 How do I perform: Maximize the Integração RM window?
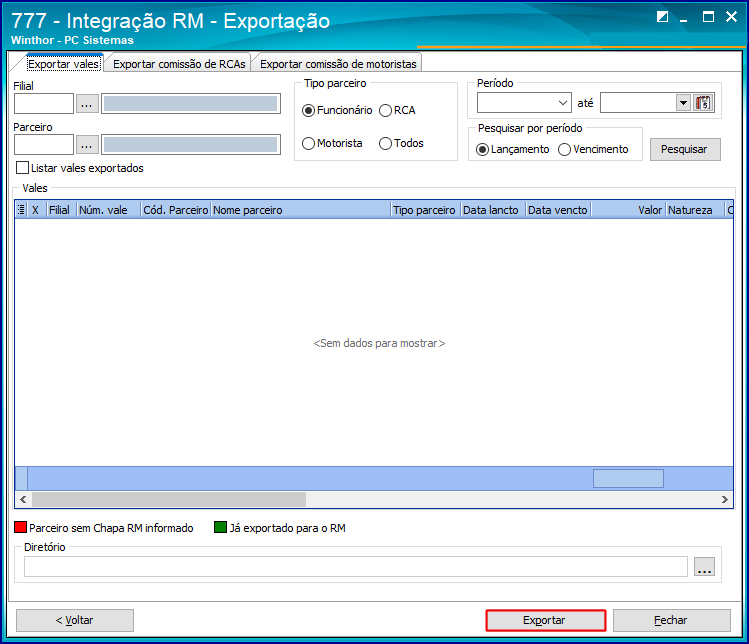tap(708, 17)
